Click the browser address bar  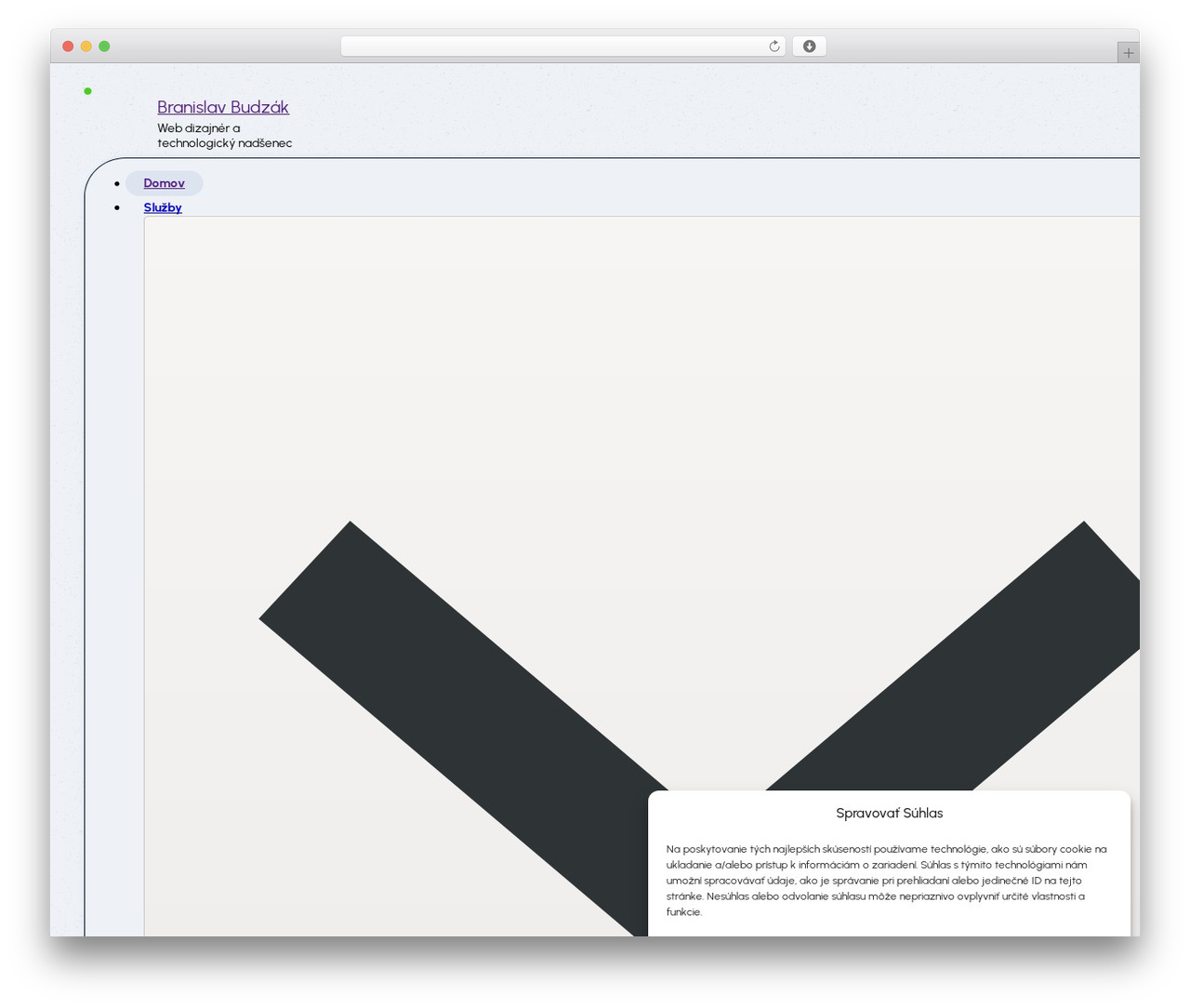point(562,46)
